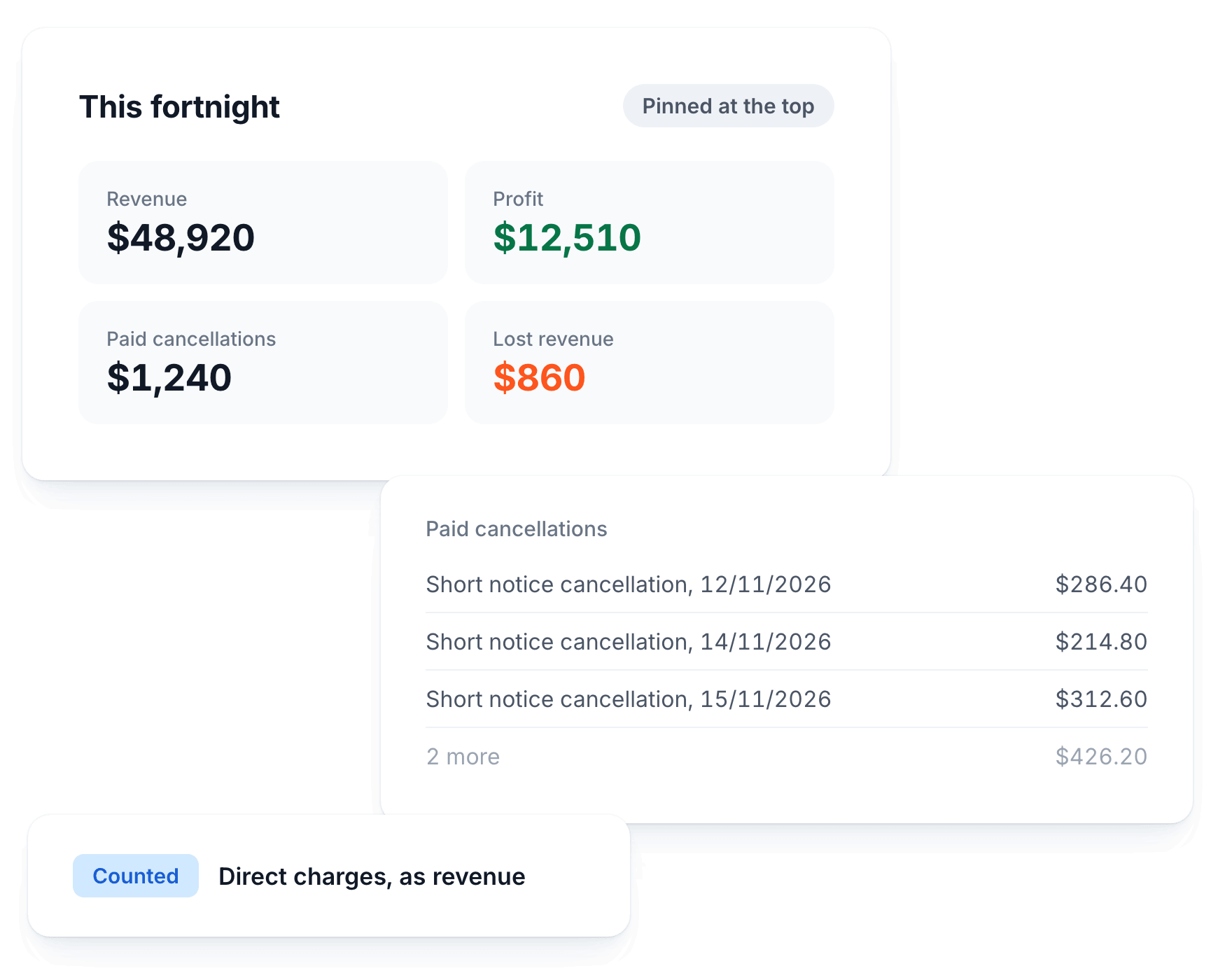Screen dimensions: 1232x980
Task: Click the $312.60 amount
Action: pyautogui.click(x=1101, y=699)
